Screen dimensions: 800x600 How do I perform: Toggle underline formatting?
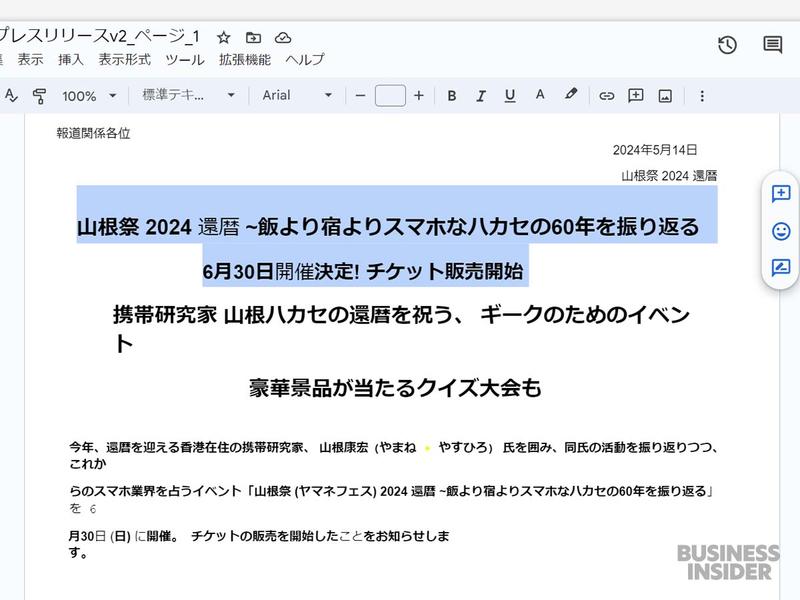click(510, 96)
